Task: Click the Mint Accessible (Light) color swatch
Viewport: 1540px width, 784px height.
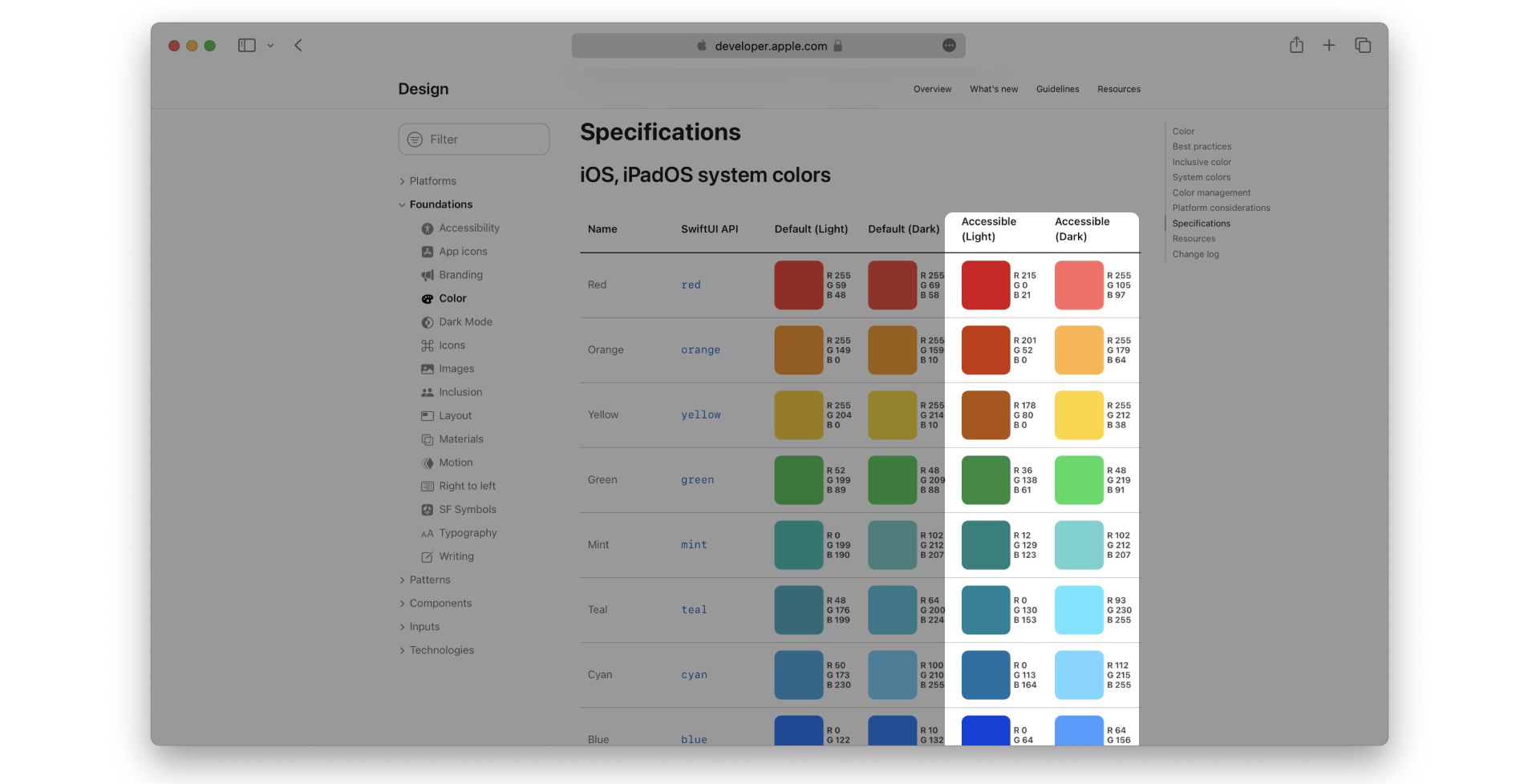Action: click(x=986, y=545)
